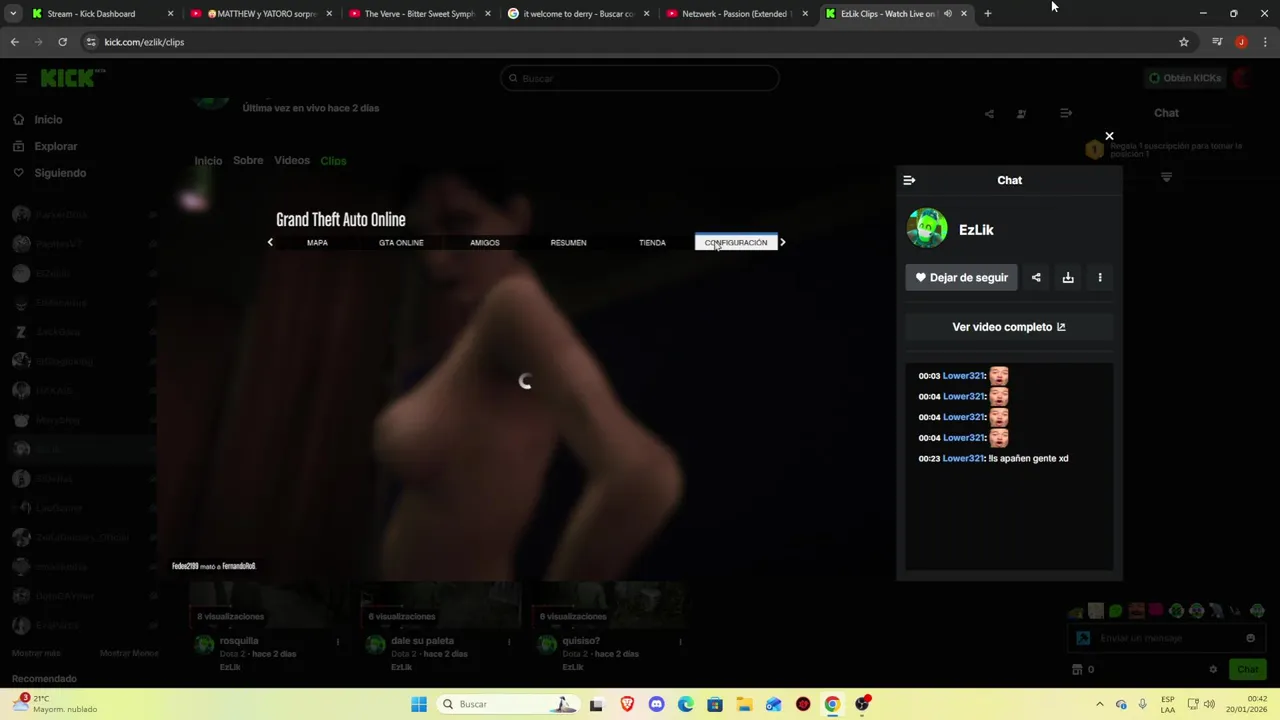The image size is (1280, 720).
Task: Click the right arrow of the GTA menu
Action: (782, 242)
